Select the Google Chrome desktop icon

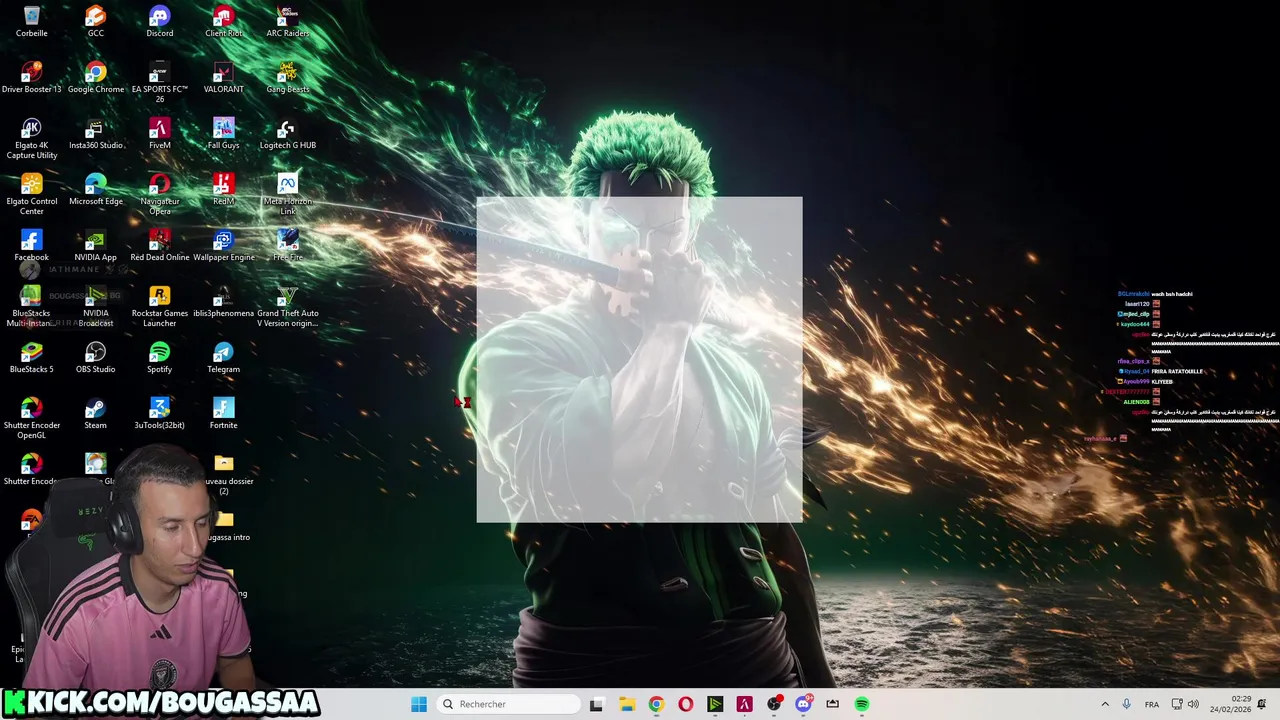tap(96, 78)
